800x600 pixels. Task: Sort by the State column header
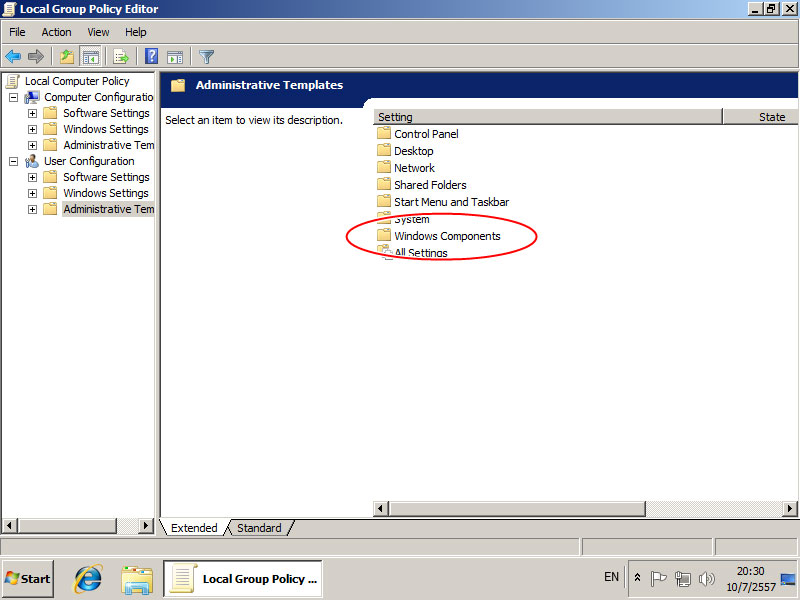(x=761, y=117)
